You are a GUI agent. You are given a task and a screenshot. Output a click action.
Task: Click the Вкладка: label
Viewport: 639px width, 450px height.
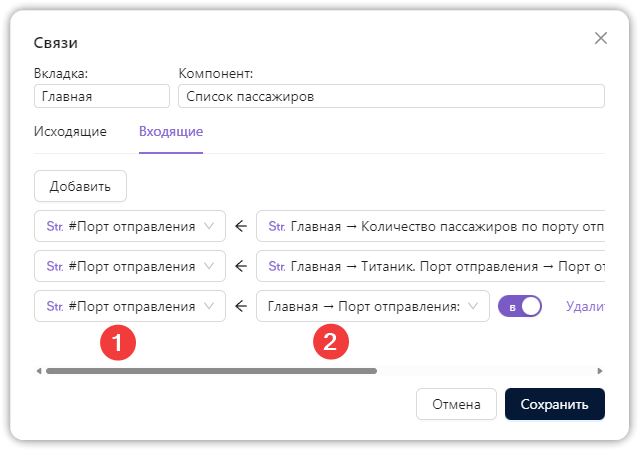point(61,73)
